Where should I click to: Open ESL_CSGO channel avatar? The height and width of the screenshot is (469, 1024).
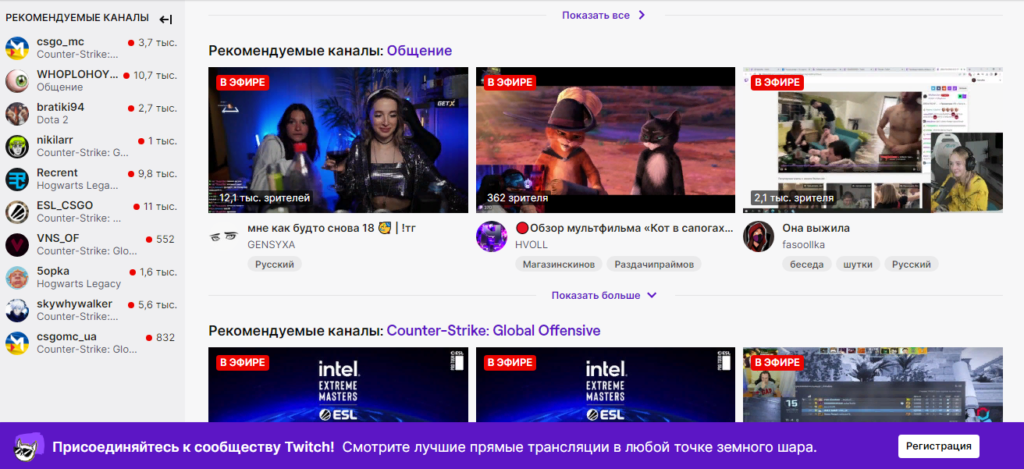click(17, 212)
